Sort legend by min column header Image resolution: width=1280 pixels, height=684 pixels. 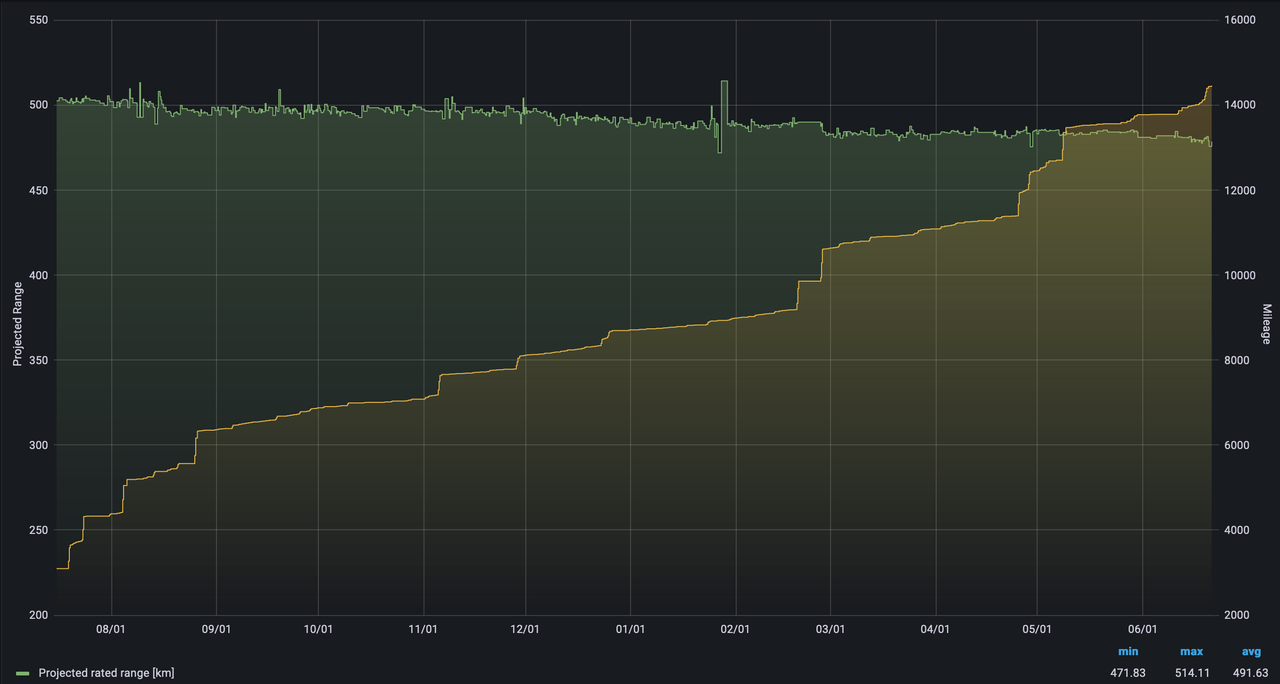pyautogui.click(x=1128, y=652)
